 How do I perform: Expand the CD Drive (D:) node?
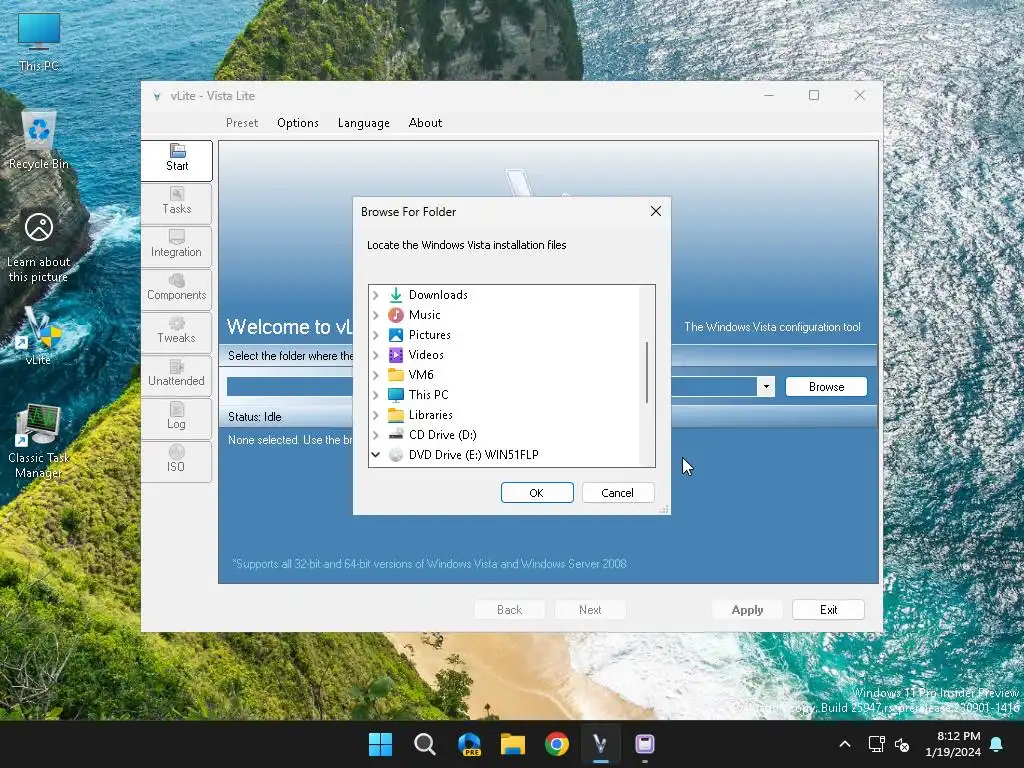coord(376,435)
